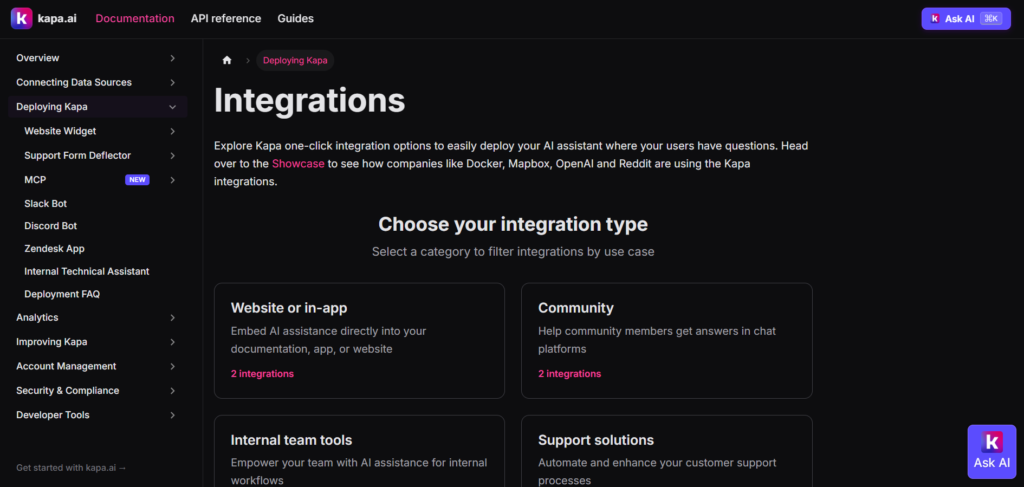Click Deploying Kapa in sidebar
This screenshot has width=1024, height=487.
pyautogui.click(x=52, y=107)
